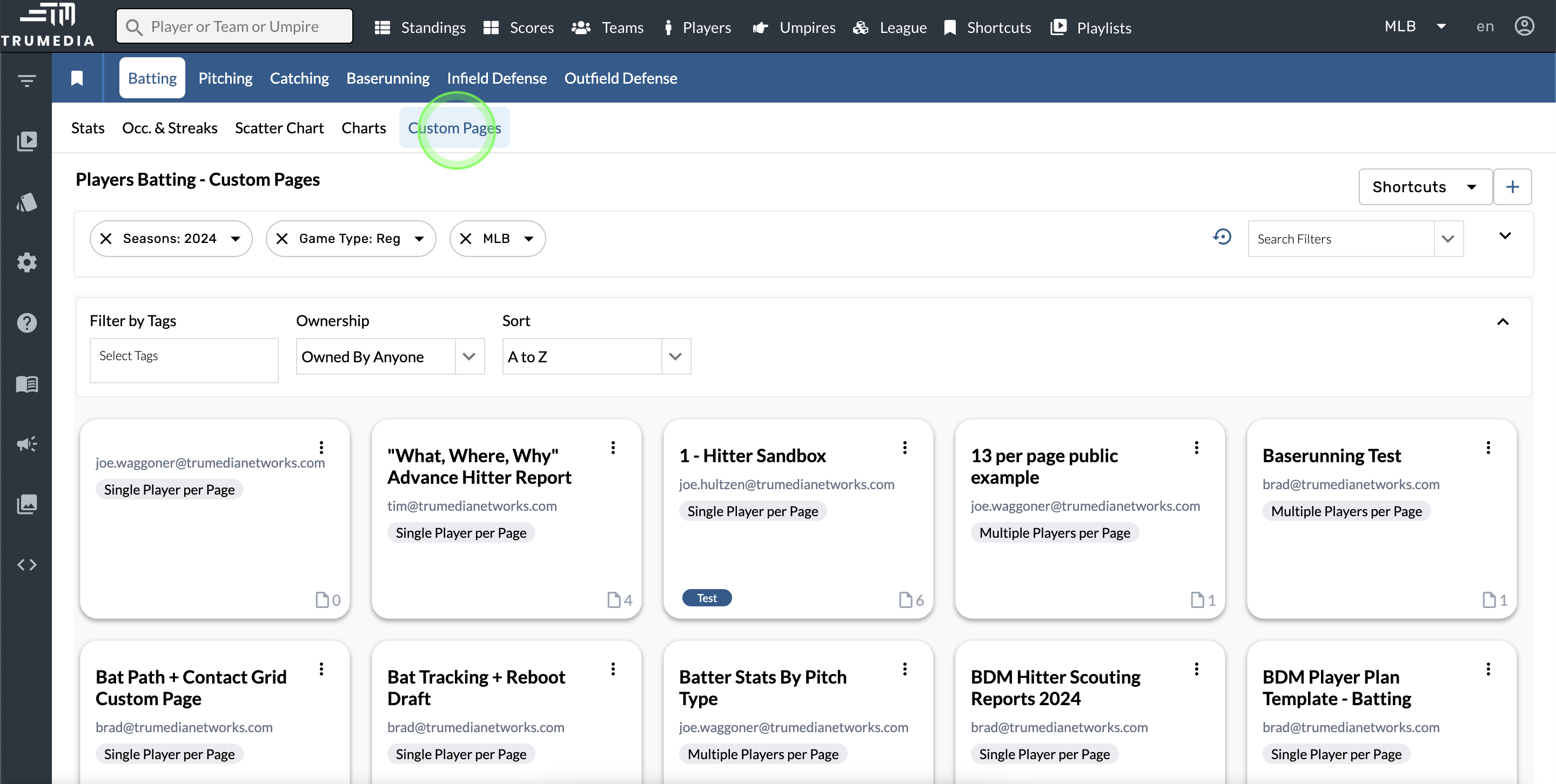Screen dimensions: 1556x784
Task: Switch to the Pitching tab
Action: tap(225, 78)
